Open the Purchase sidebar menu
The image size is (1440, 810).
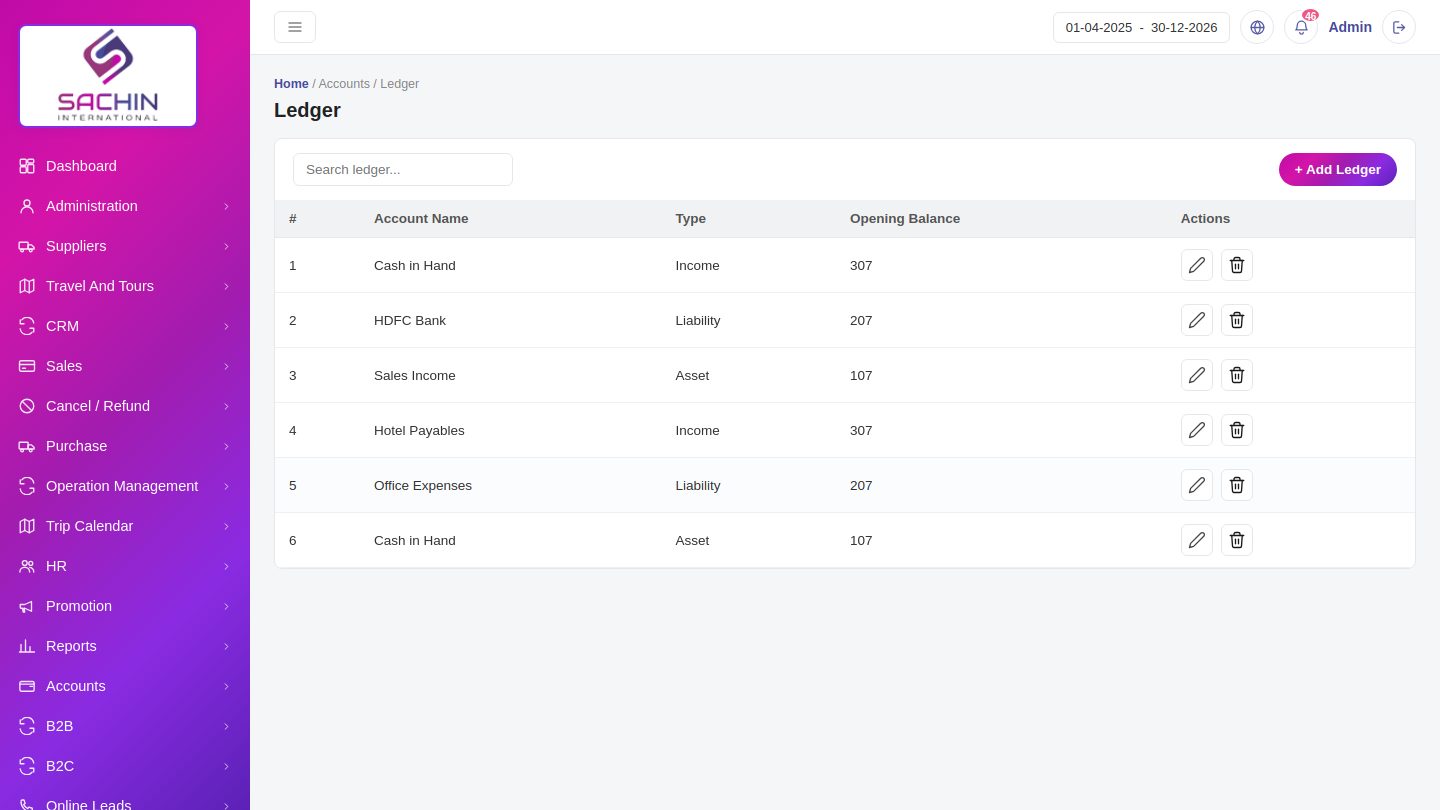point(125,446)
